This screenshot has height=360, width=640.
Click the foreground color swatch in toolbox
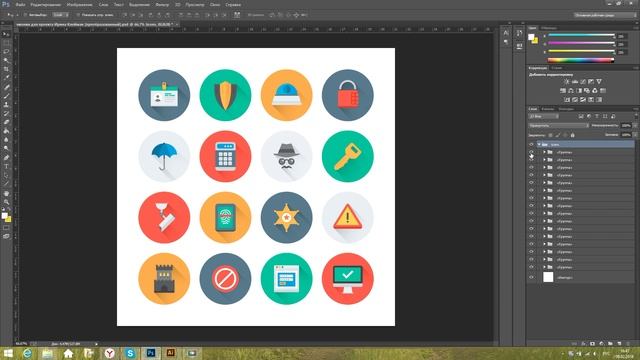pos(4,216)
